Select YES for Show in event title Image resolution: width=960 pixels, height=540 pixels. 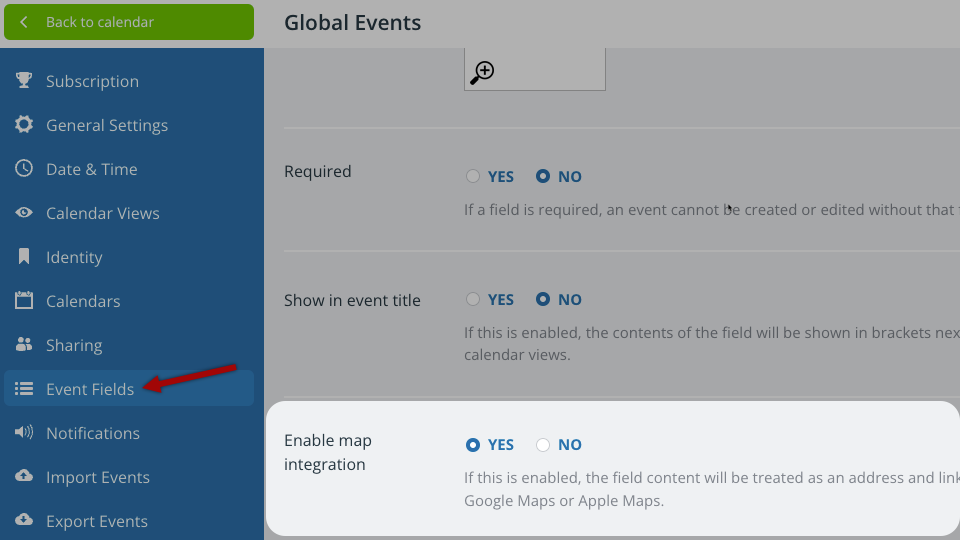473,299
